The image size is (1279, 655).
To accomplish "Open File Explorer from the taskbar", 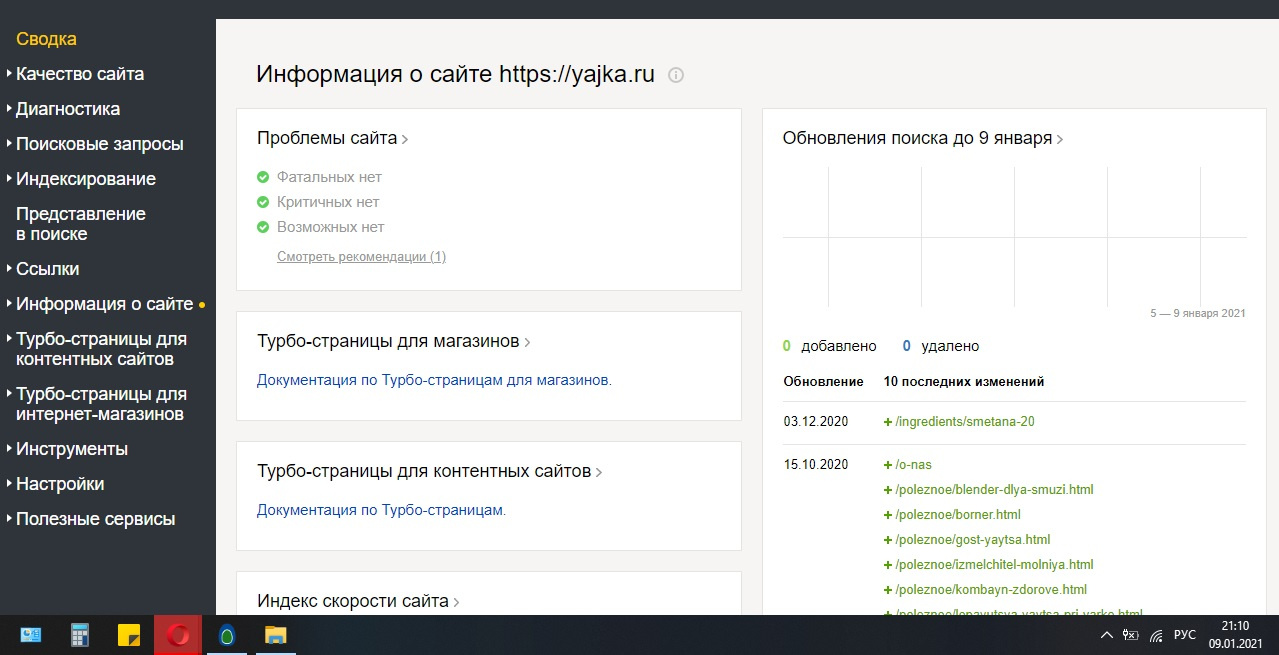I will point(275,635).
